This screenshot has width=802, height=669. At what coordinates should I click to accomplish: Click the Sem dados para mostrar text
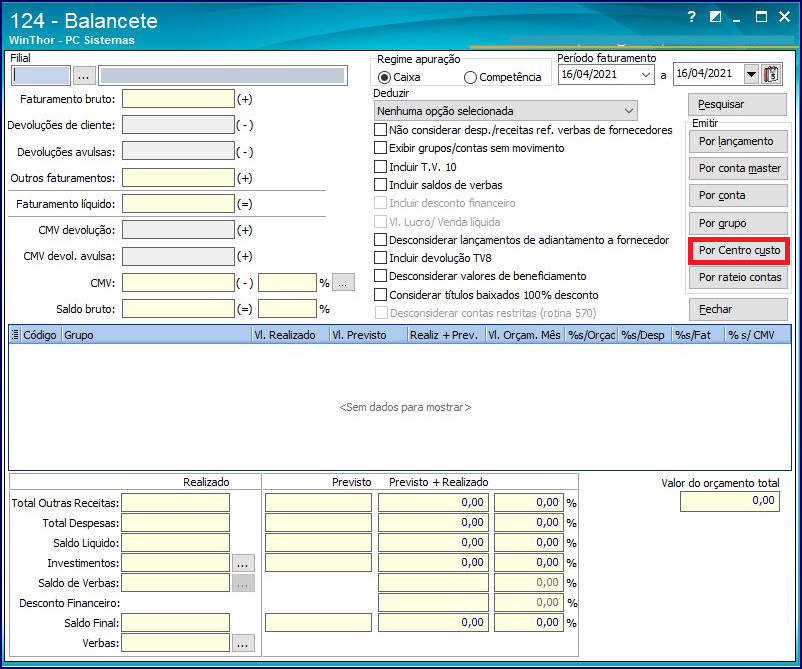pyautogui.click(x=405, y=407)
